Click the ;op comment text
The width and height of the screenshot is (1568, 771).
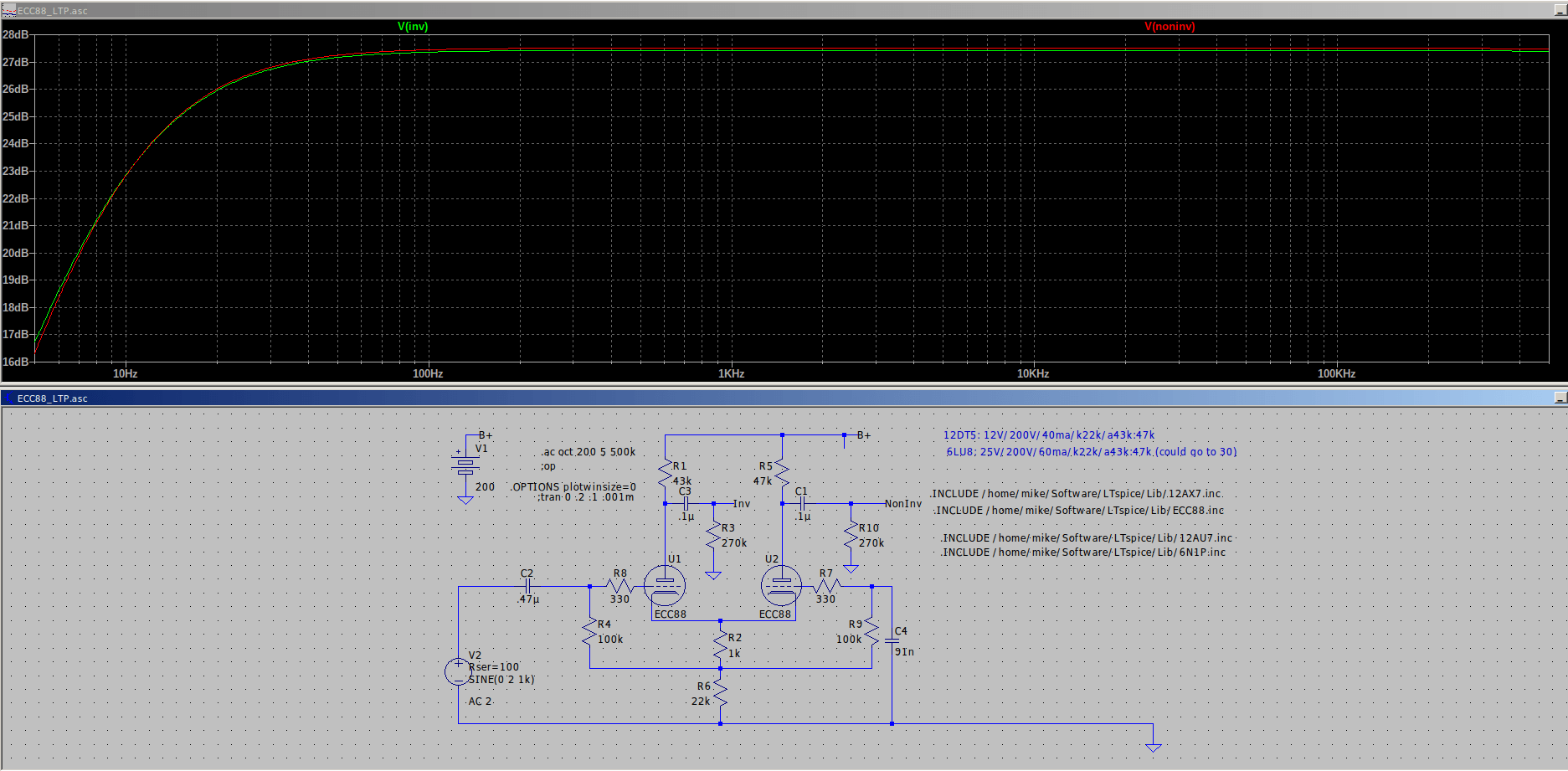pyautogui.click(x=548, y=466)
